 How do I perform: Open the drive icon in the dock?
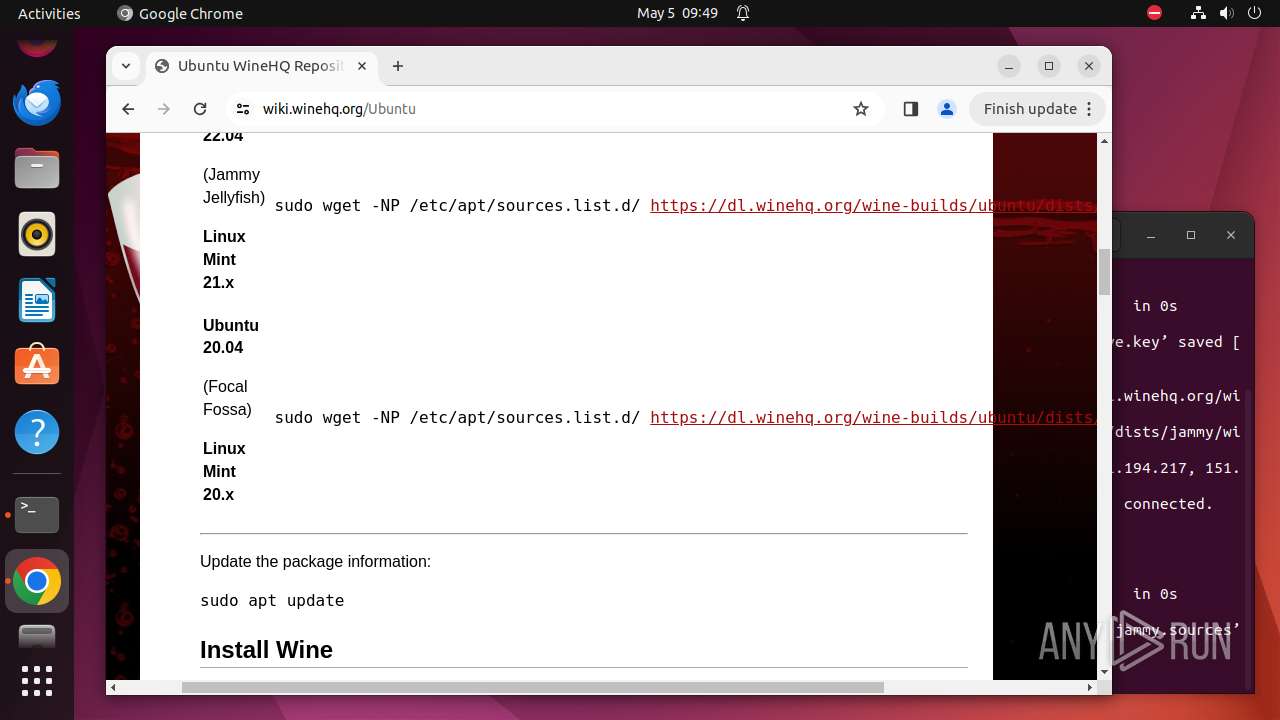[37, 636]
